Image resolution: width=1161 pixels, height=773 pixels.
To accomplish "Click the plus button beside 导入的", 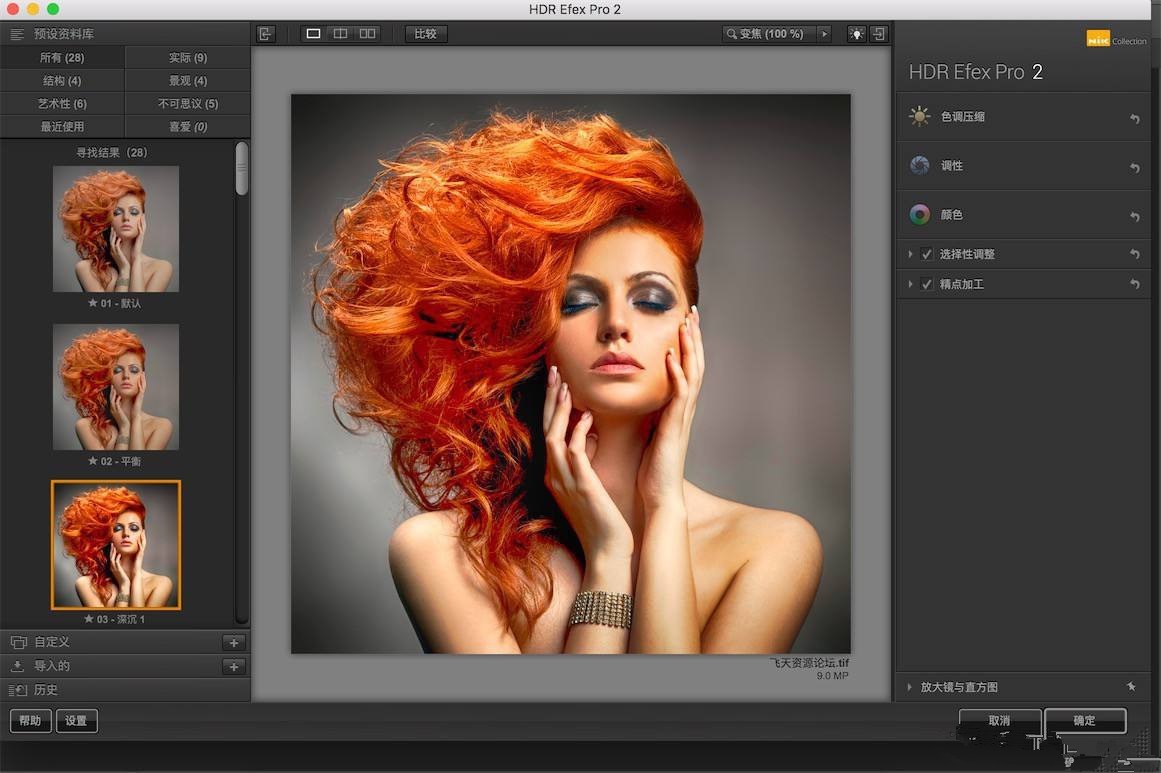I will pyautogui.click(x=234, y=667).
